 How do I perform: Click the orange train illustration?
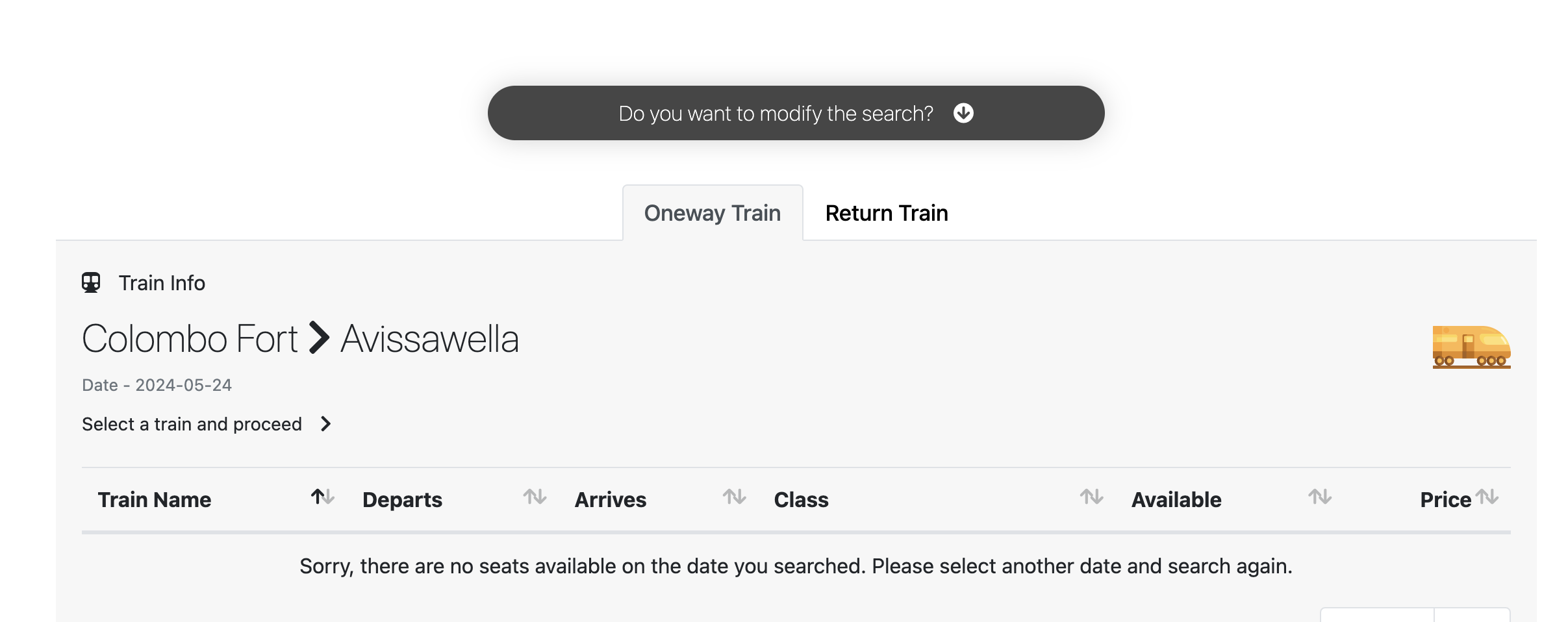point(1471,347)
